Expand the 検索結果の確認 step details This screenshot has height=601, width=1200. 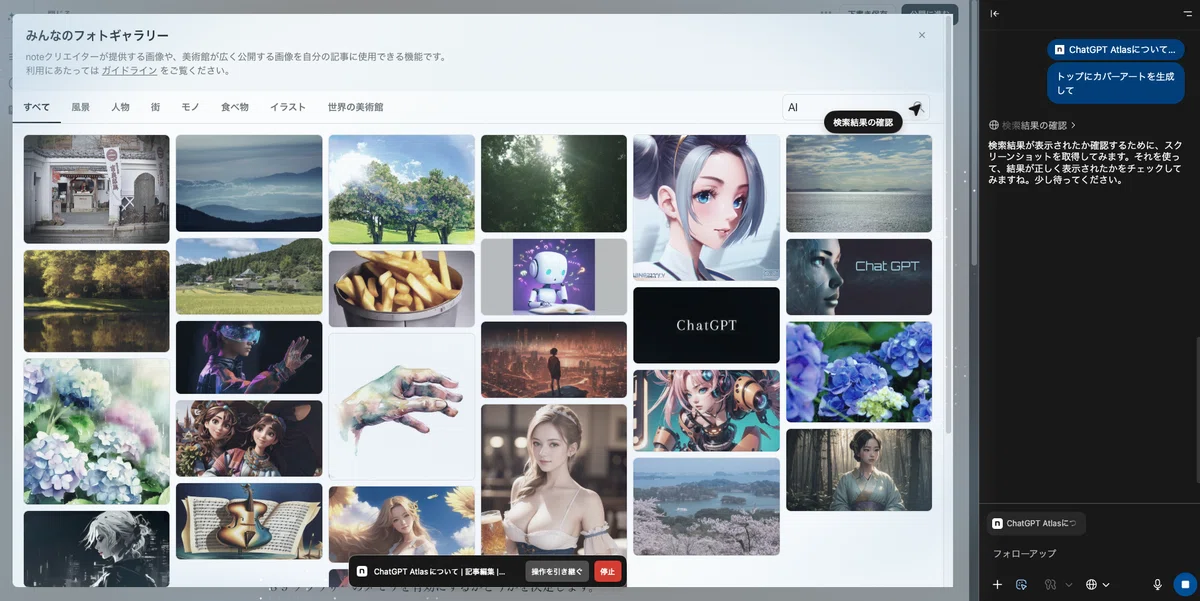click(1036, 124)
